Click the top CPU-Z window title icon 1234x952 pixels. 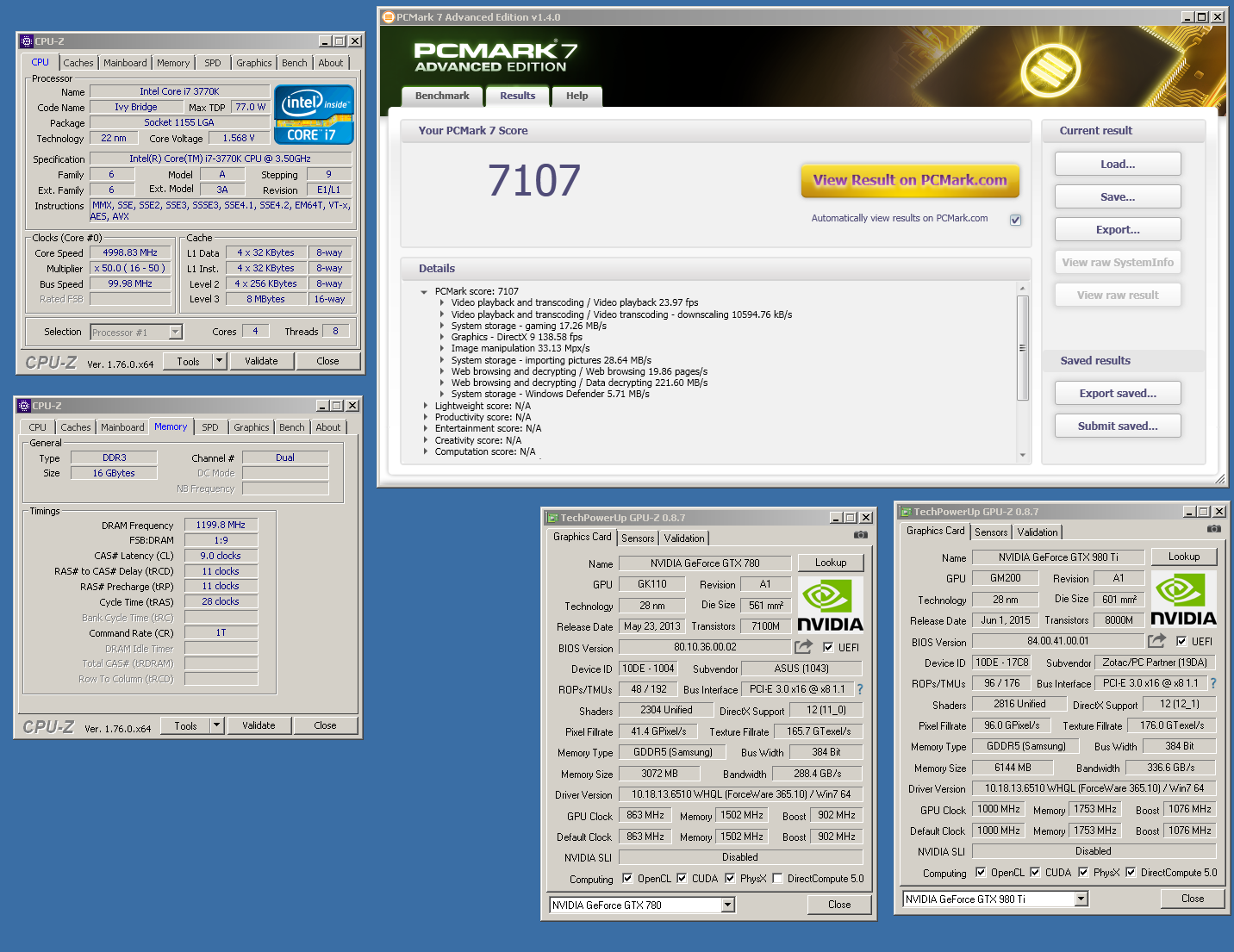26,41
